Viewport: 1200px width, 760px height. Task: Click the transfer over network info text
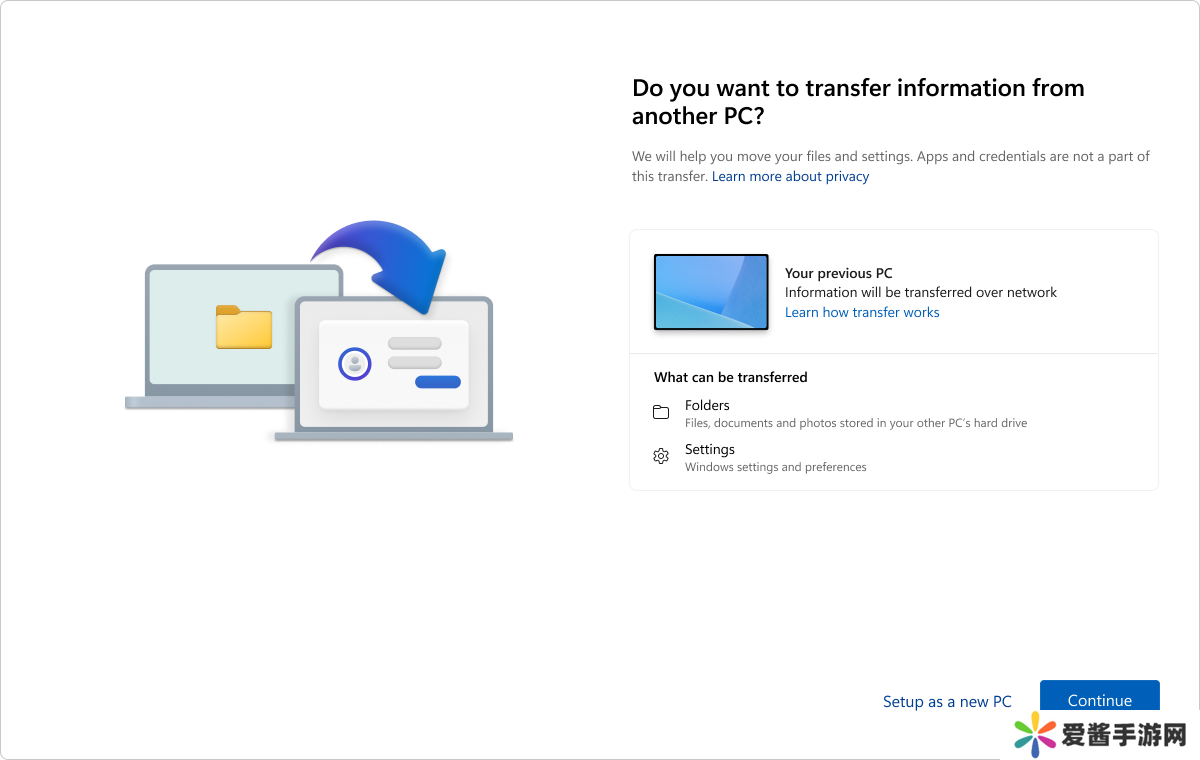(920, 293)
